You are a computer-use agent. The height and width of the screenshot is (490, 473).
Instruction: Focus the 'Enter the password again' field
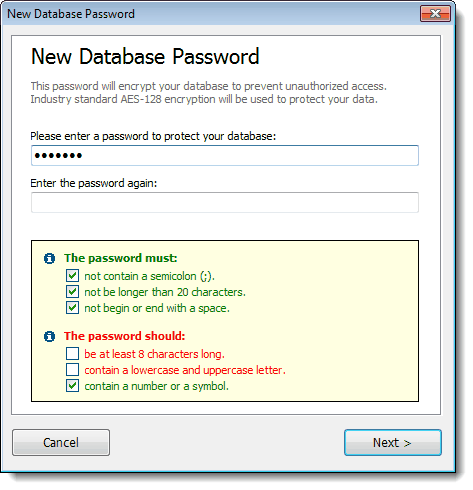tap(225, 202)
